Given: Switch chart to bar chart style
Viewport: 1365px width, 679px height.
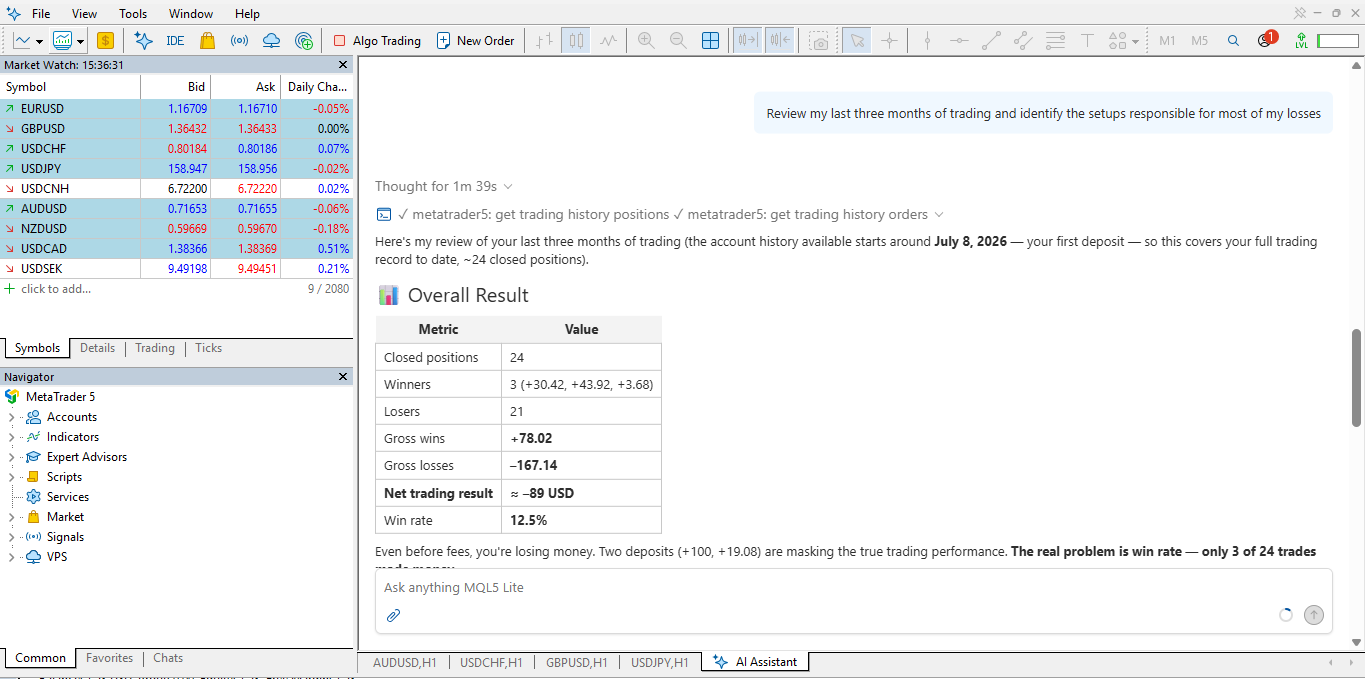Looking at the screenshot, I should coord(544,41).
